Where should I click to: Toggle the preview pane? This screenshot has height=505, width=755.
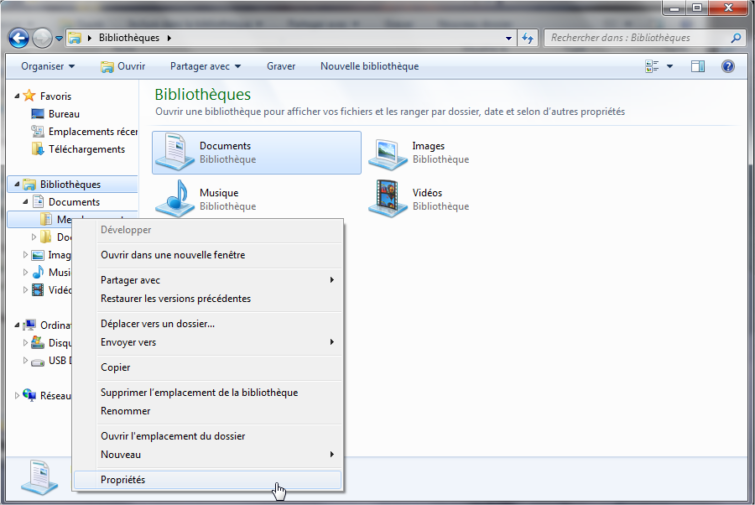[x=698, y=66]
